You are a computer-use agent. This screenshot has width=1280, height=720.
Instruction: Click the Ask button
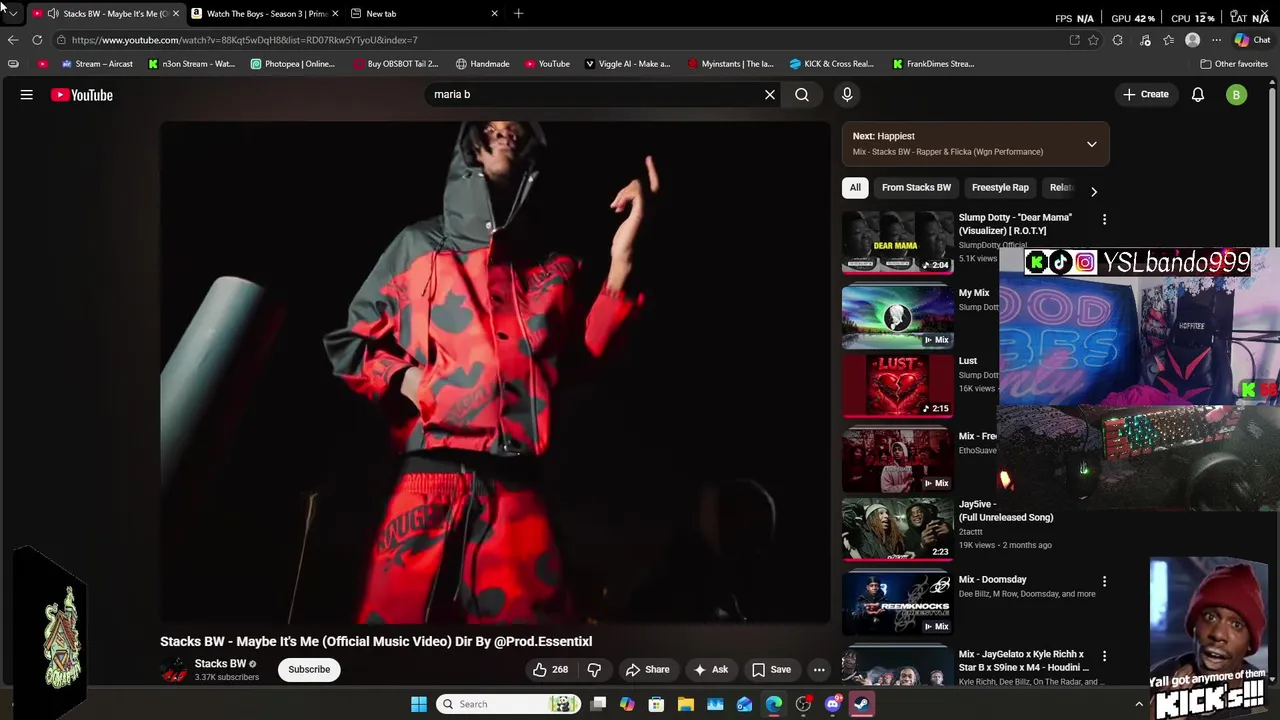(x=711, y=670)
